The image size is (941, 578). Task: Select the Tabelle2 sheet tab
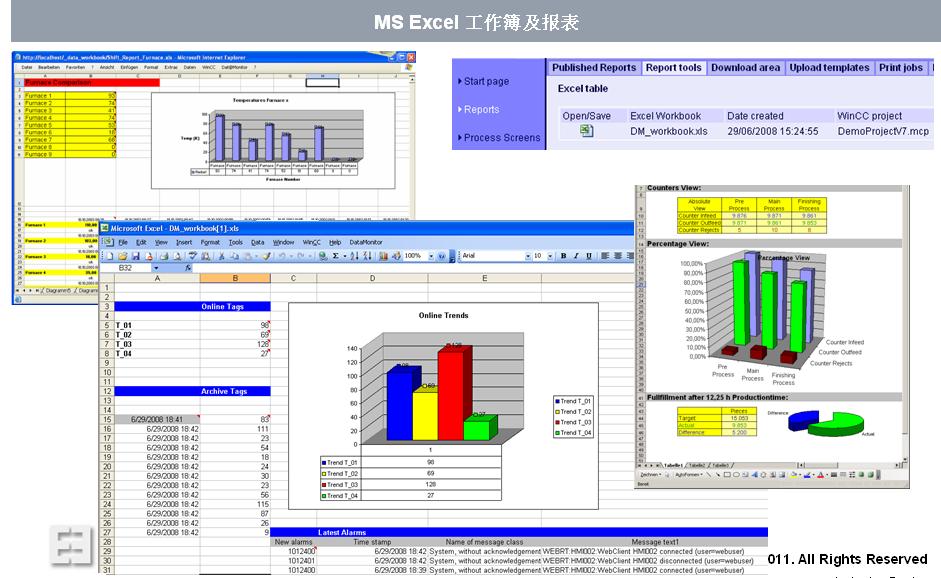point(697,465)
